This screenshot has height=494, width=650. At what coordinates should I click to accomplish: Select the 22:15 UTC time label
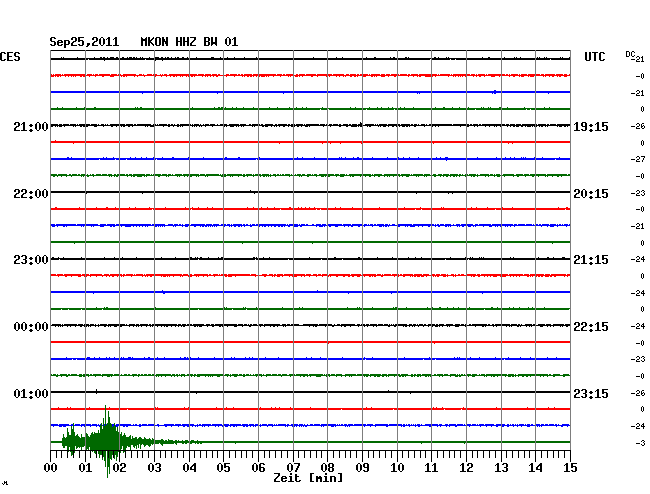pyautogui.click(x=591, y=327)
